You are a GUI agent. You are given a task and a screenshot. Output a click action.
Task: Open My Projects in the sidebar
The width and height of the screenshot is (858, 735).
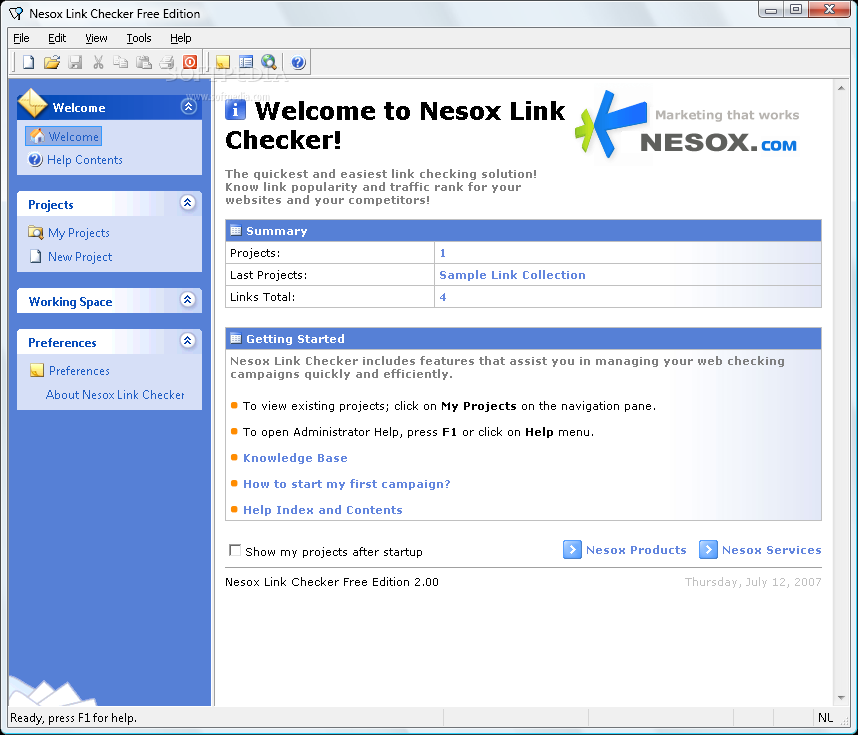[79, 233]
